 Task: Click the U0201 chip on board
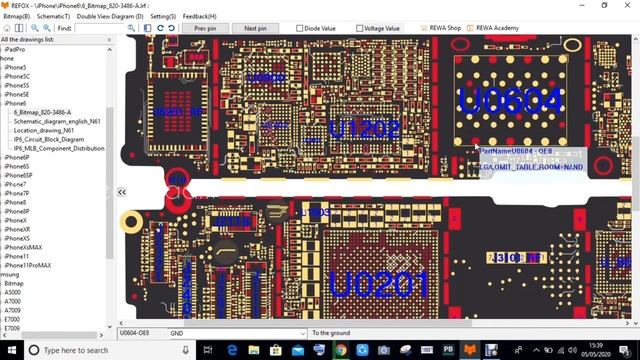tap(380, 274)
